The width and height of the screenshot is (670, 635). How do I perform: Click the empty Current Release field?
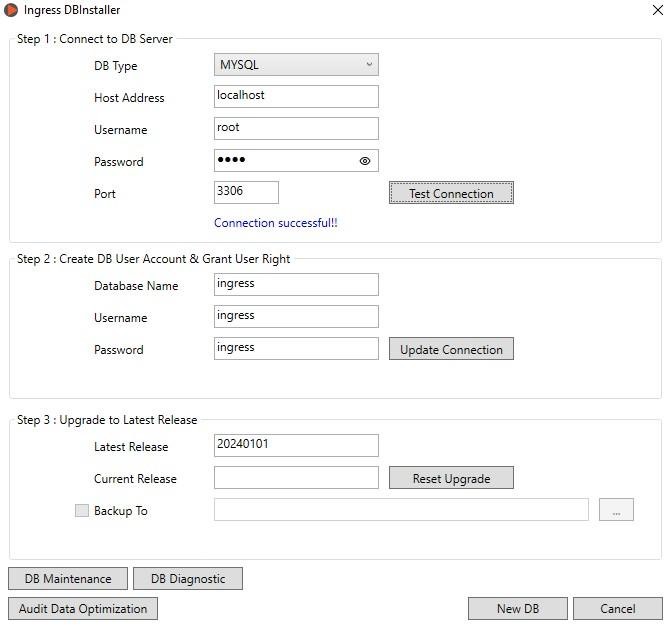(x=296, y=478)
